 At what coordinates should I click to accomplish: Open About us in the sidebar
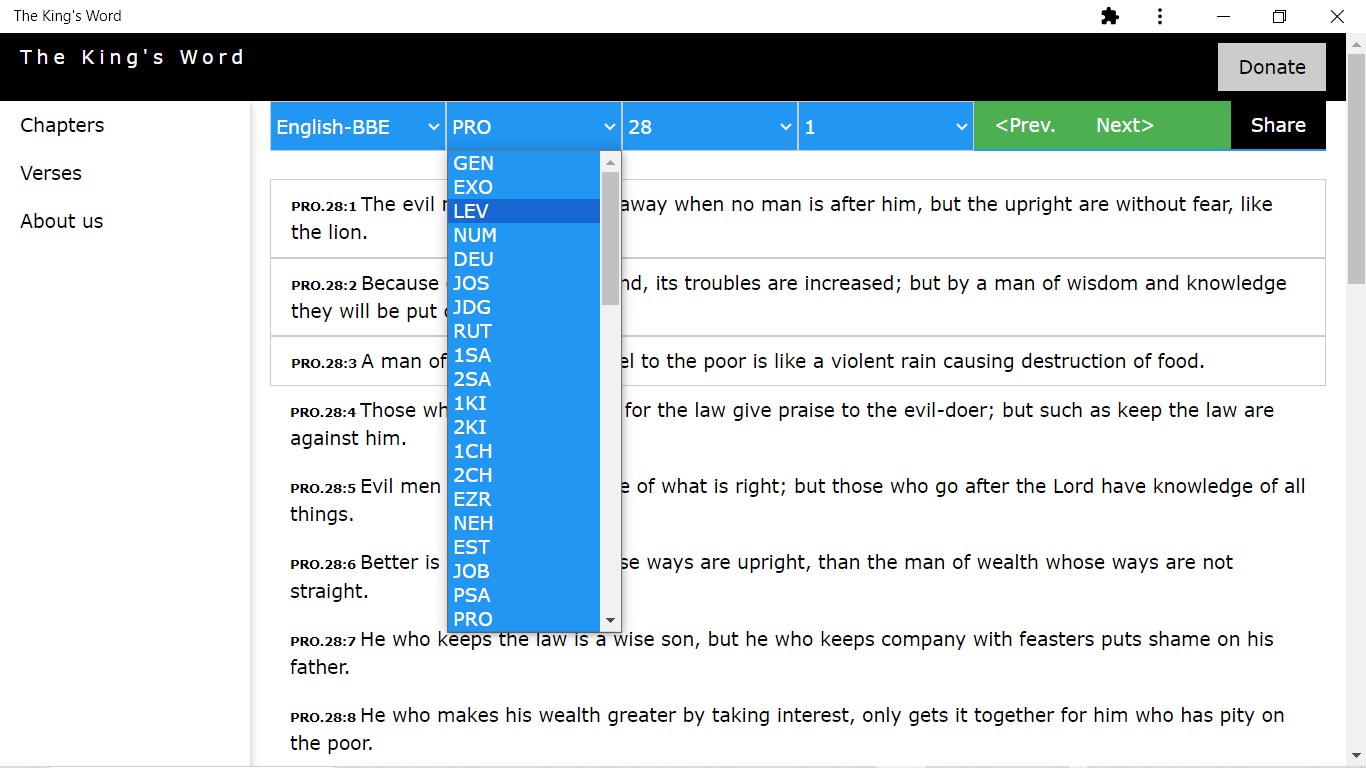click(62, 221)
